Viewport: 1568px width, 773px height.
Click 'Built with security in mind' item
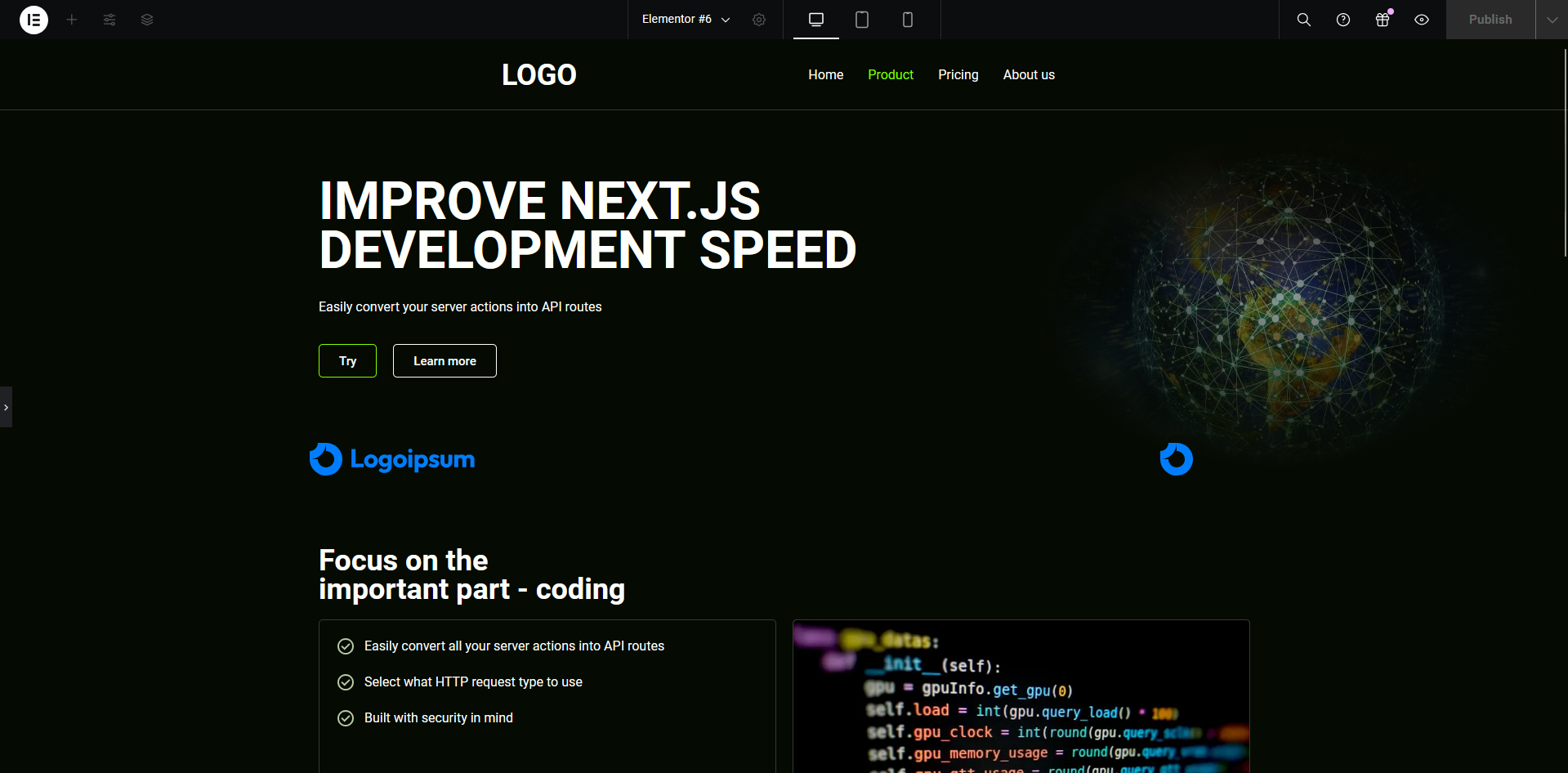coord(439,717)
